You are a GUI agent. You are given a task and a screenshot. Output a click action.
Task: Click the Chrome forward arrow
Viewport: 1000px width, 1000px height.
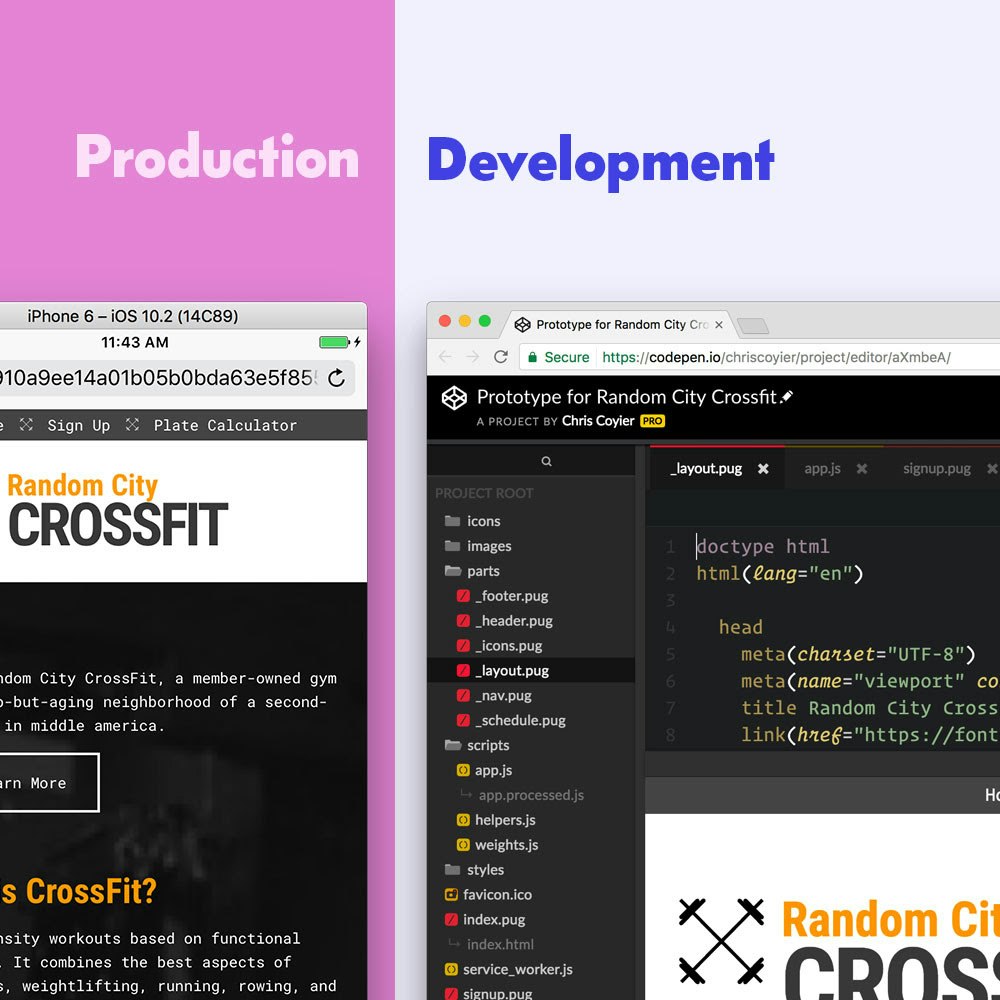coord(473,357)
